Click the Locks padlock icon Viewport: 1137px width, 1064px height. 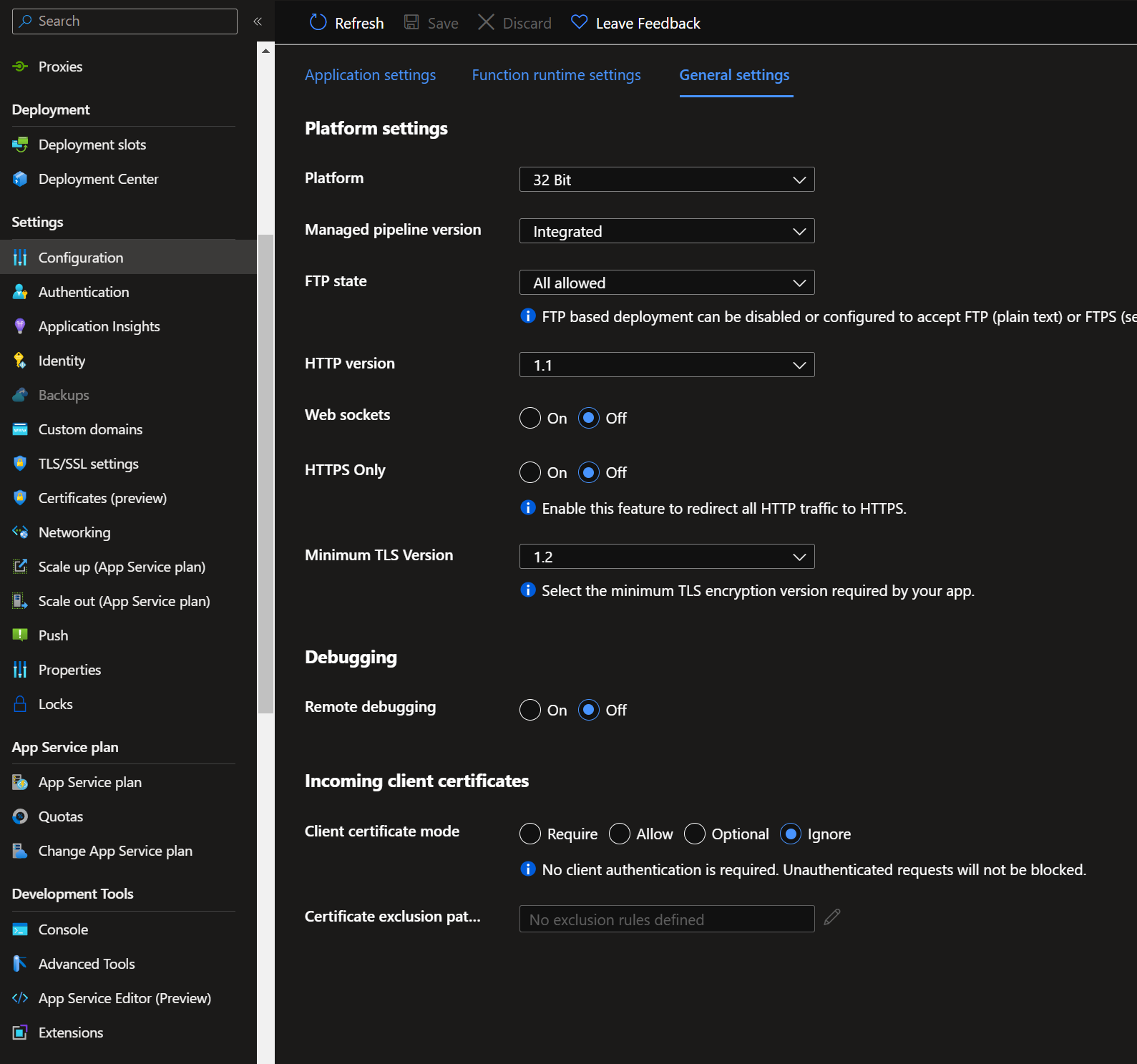pyautogui.click(x=20, y=704)
